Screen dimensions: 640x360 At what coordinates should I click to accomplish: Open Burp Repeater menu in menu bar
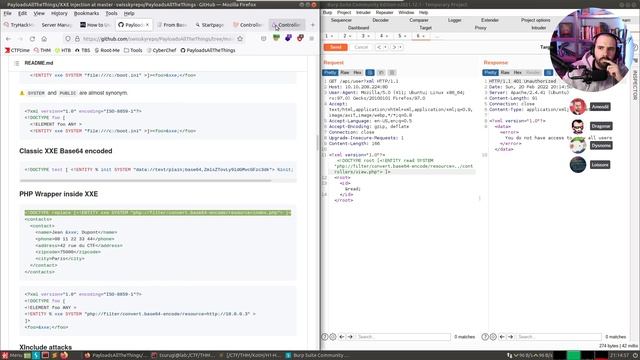(x=384, y=13)
